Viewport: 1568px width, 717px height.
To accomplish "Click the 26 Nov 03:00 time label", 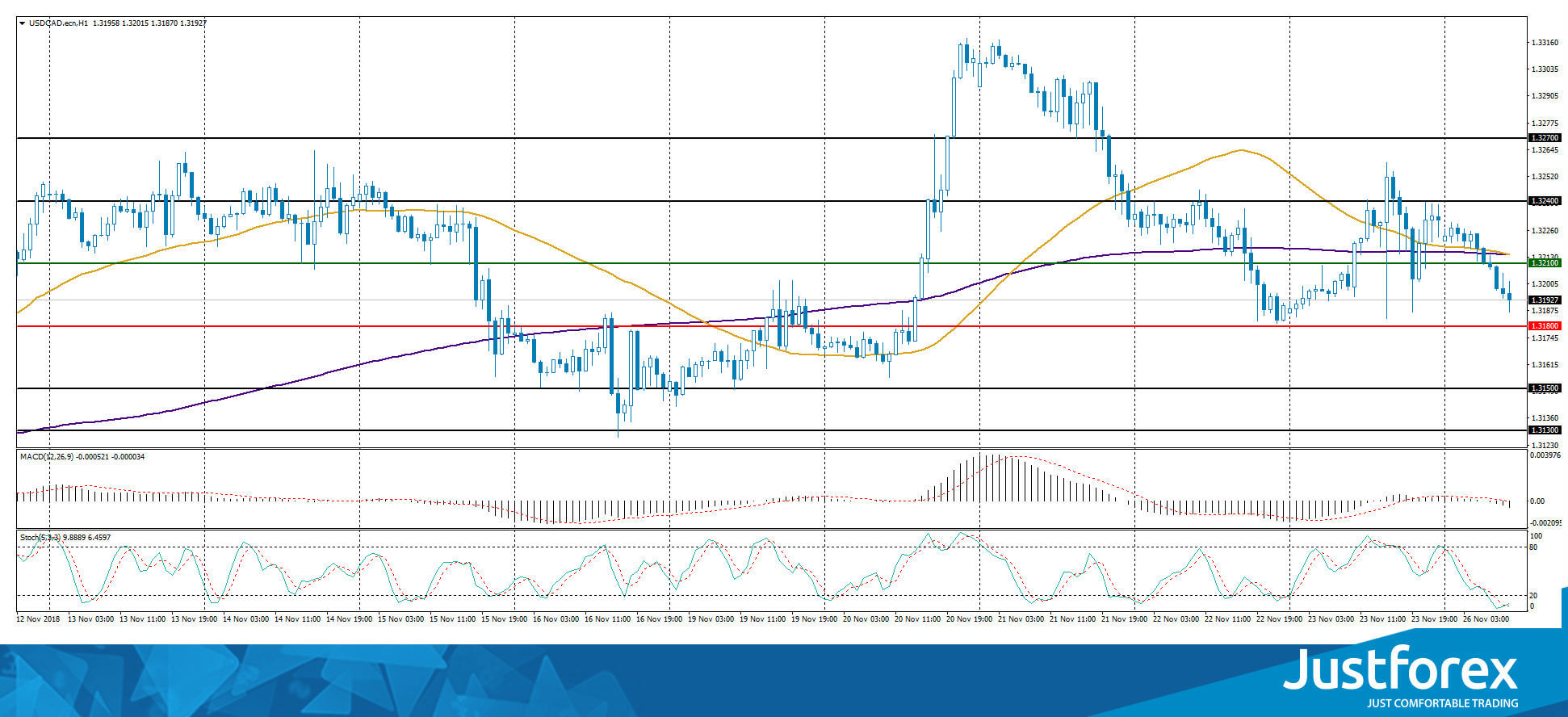I will 1486,619.
